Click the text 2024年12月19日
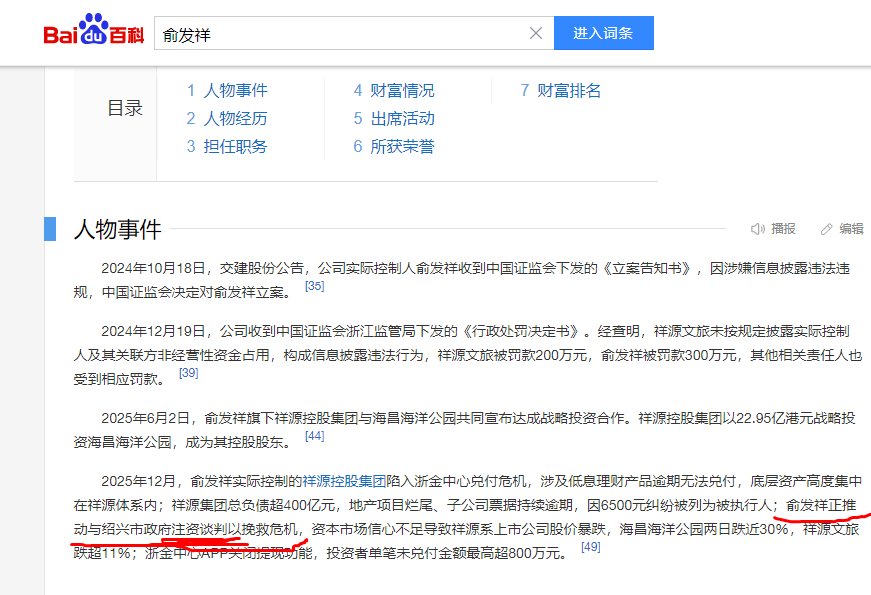This screenshot has height=595, width=871. point(153,332)
